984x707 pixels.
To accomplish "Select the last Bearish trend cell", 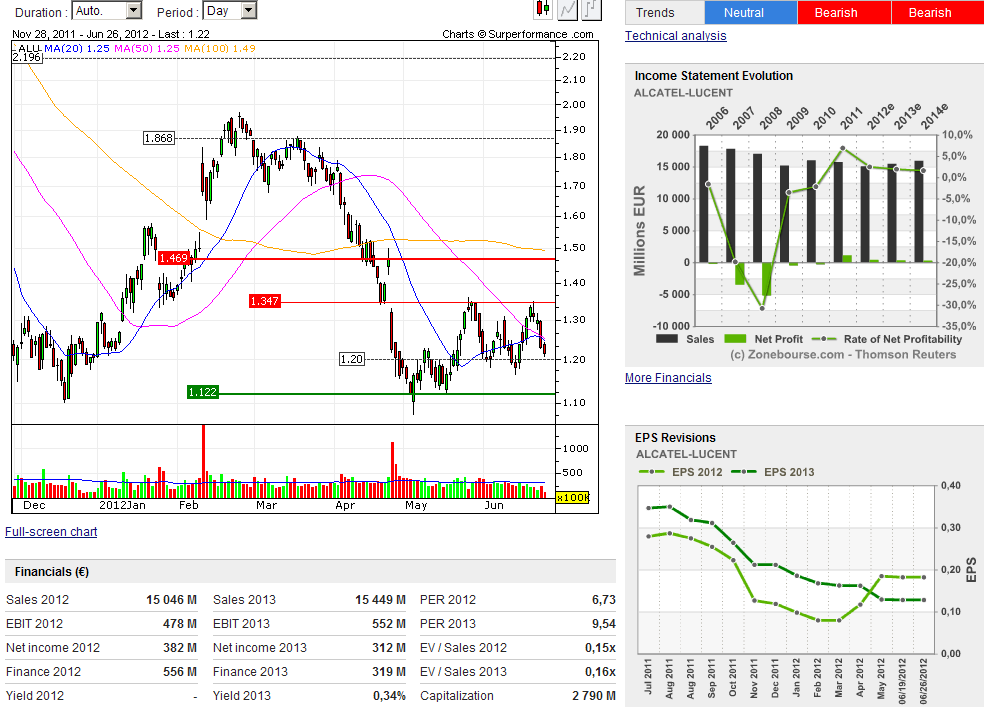I will click(x=938, y=13).
